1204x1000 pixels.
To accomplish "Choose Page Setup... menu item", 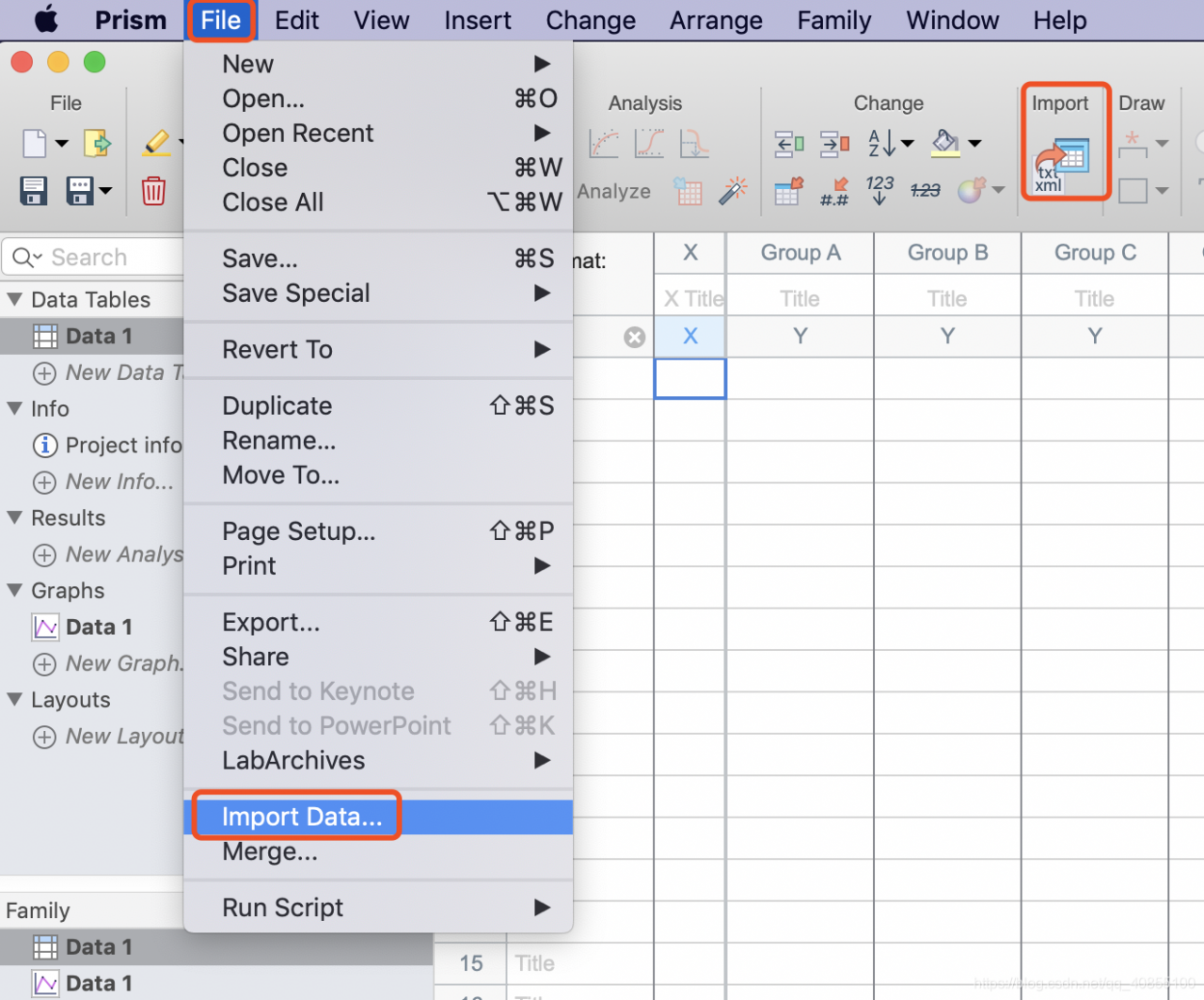I will pyautogui.click(x=378, y=531).
